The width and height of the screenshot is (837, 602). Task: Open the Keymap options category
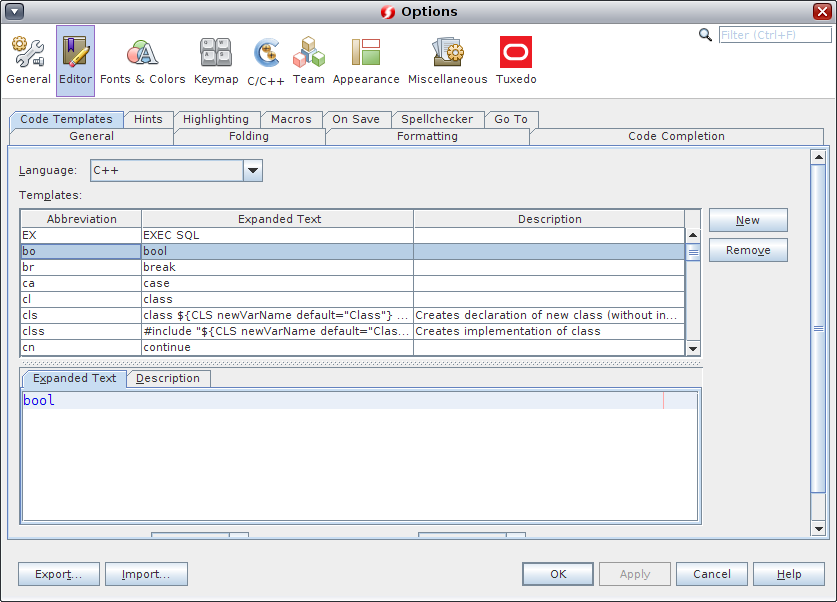pyautogui.click(x=216, y=61)
